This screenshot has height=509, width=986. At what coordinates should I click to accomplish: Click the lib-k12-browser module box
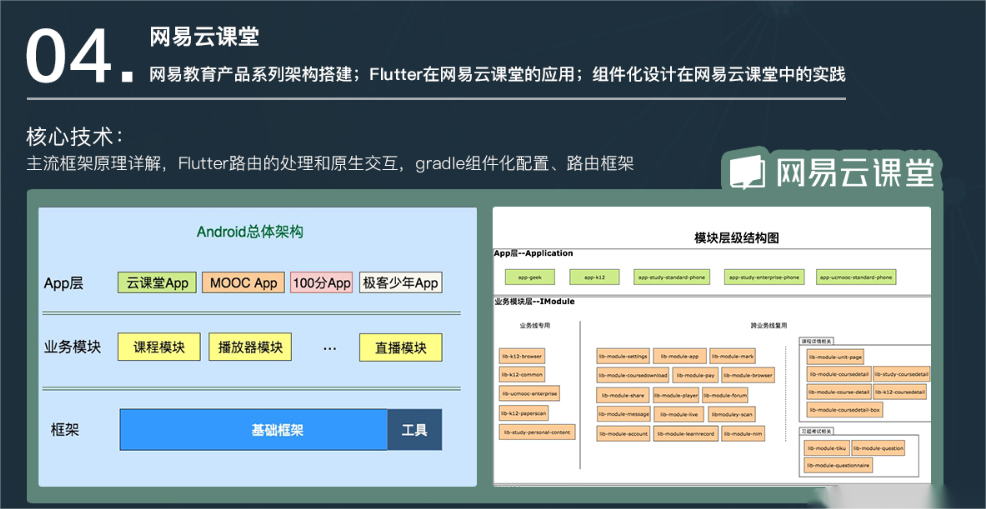[x=522, y=355]
